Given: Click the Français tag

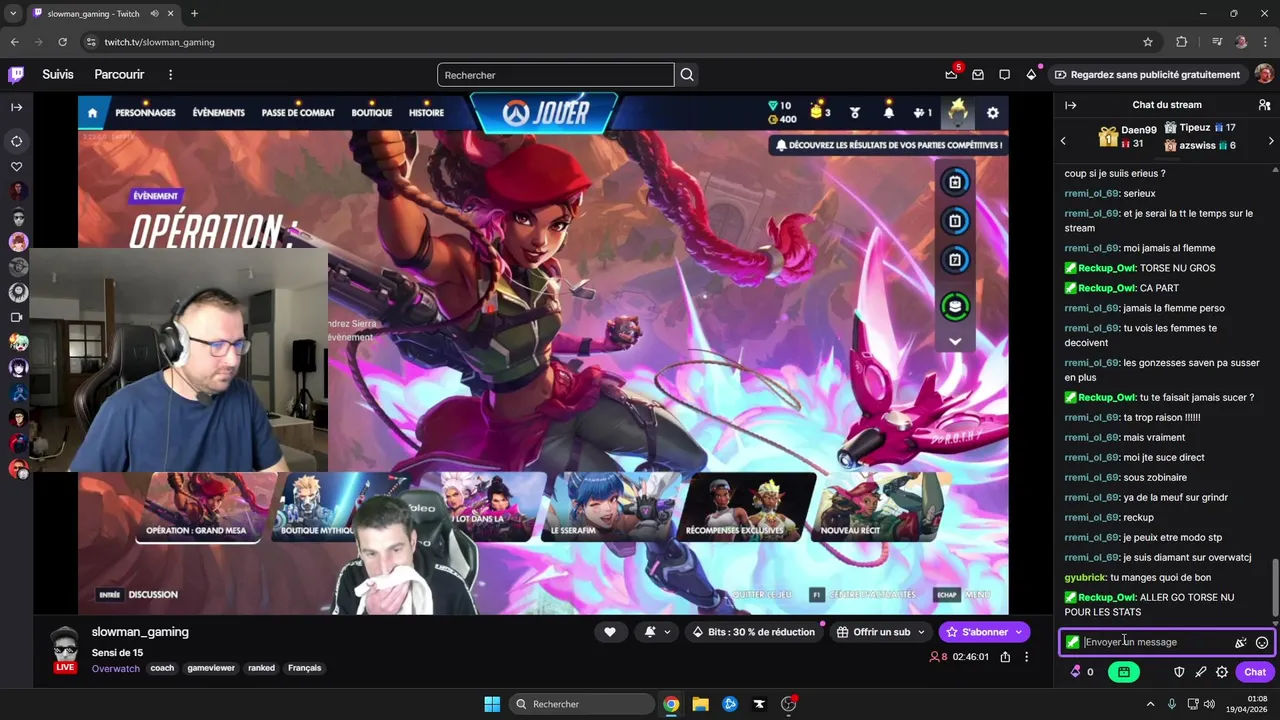Looking at the screenshot, I should [x=305, y=668].
